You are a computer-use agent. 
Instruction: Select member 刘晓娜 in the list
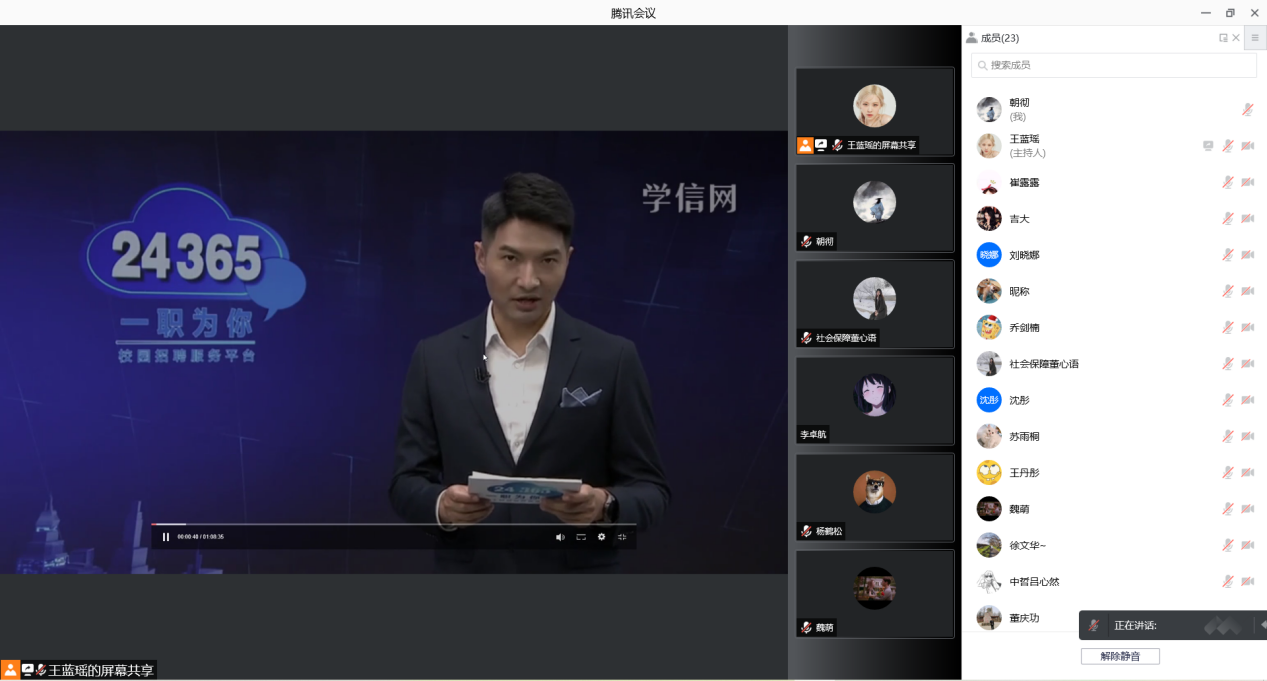pos(1024,255)
